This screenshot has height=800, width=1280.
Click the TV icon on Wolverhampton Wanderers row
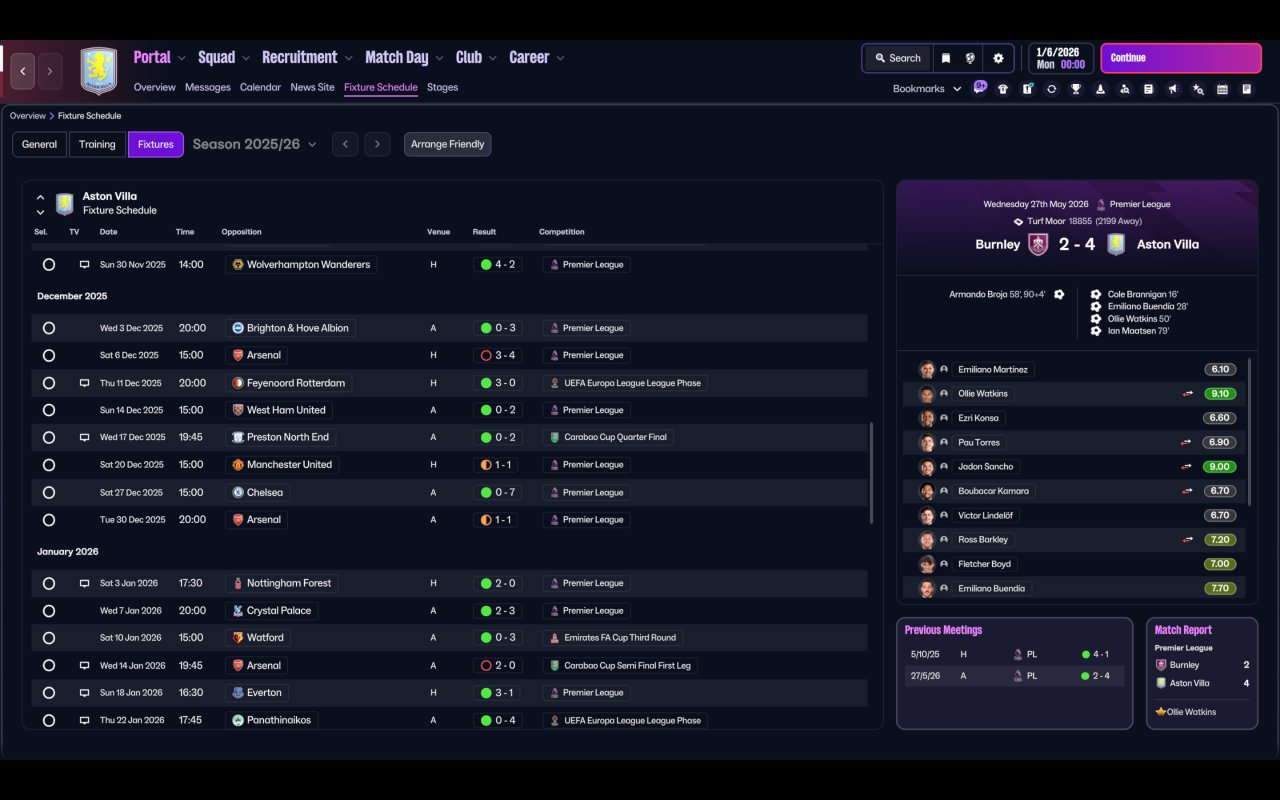point(84,265)
